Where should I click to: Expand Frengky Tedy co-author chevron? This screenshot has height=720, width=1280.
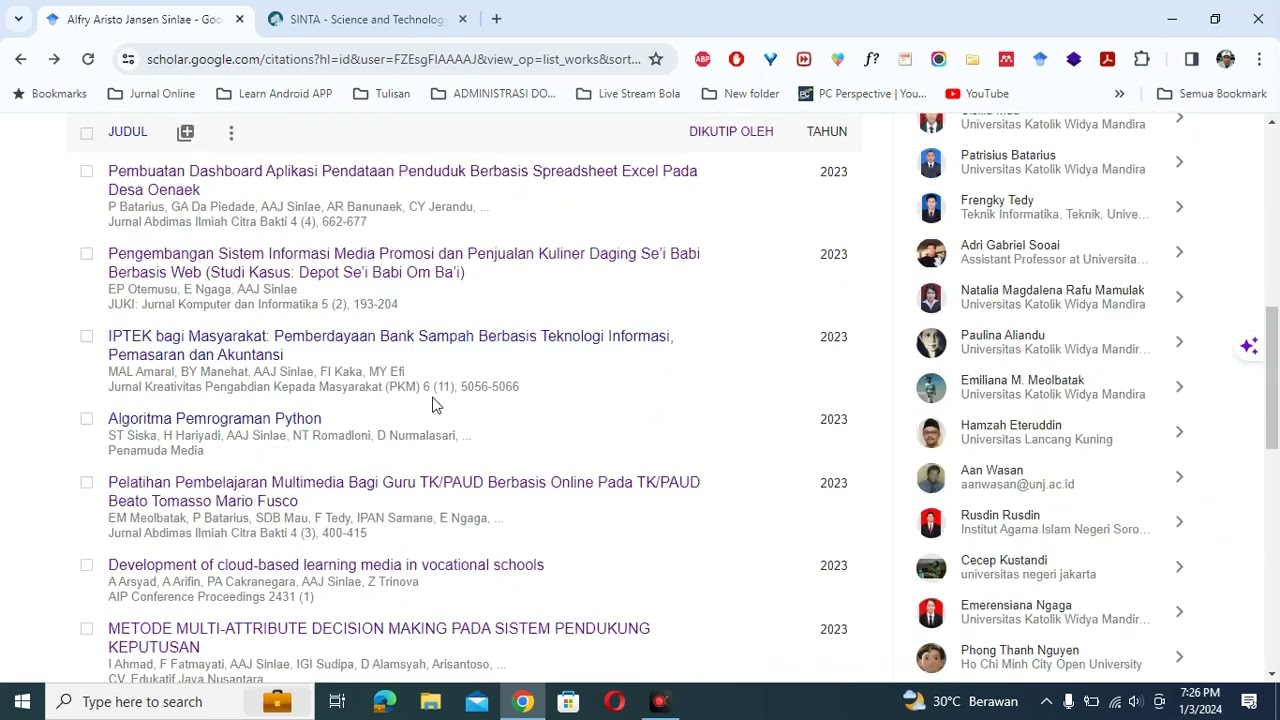1179,207
